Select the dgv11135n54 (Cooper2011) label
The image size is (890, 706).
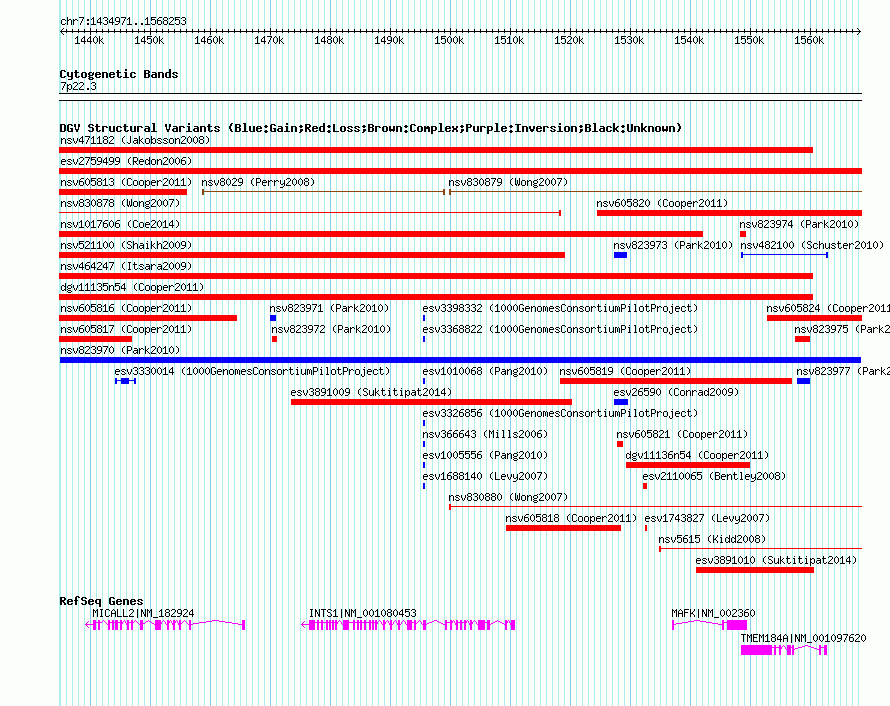coord(132,287)
